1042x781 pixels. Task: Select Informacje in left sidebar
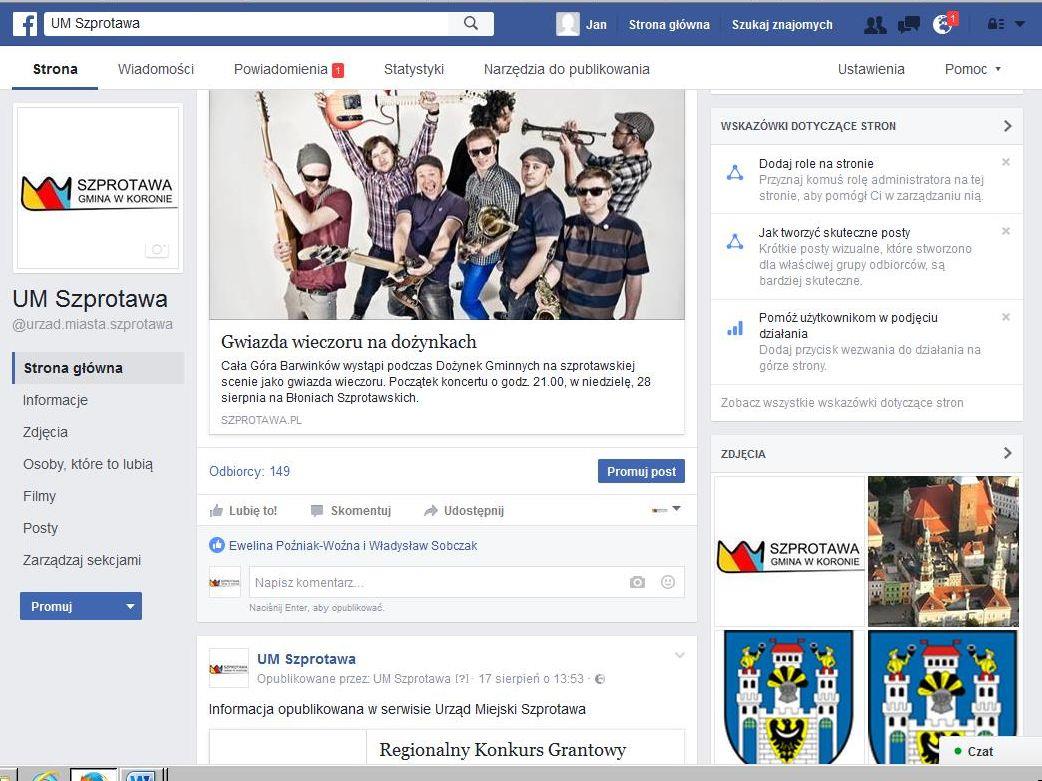[55, 400]
